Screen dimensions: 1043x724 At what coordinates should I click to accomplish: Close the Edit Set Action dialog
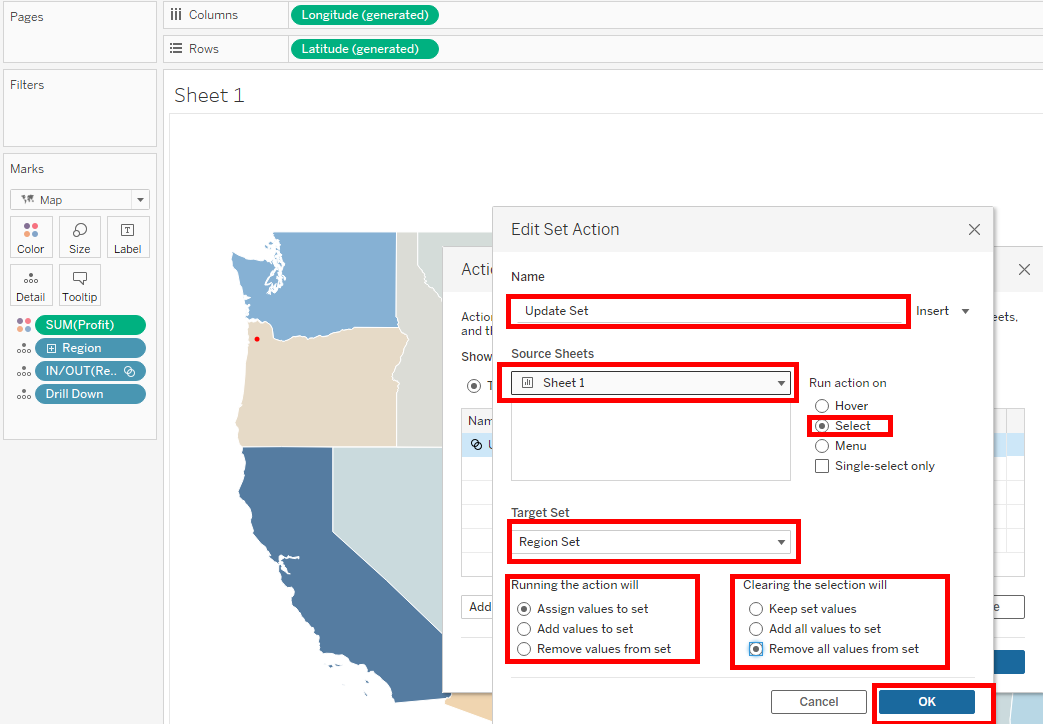(x=974, y=230)
